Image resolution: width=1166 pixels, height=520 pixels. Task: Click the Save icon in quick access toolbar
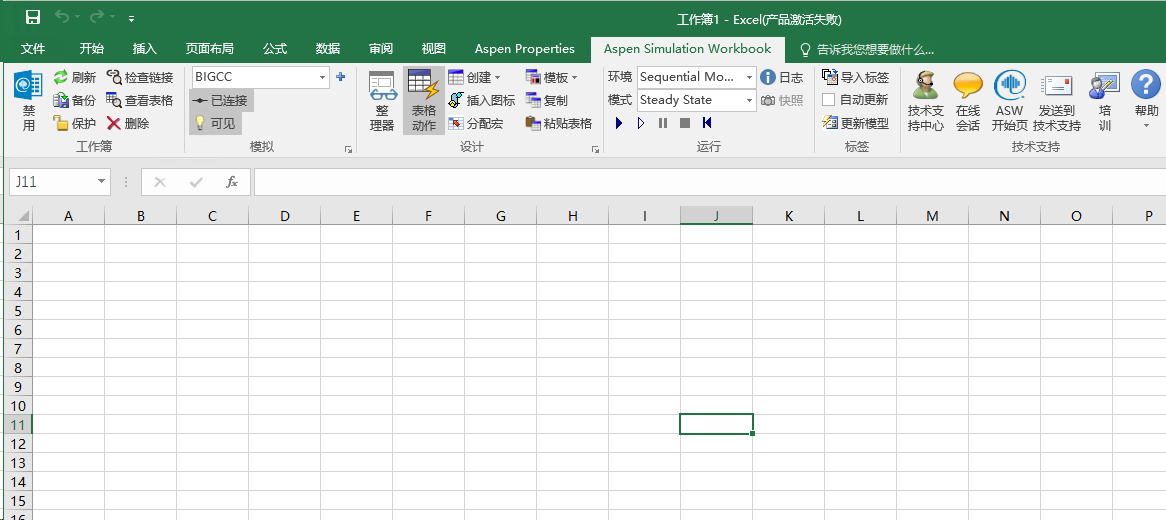33,17
